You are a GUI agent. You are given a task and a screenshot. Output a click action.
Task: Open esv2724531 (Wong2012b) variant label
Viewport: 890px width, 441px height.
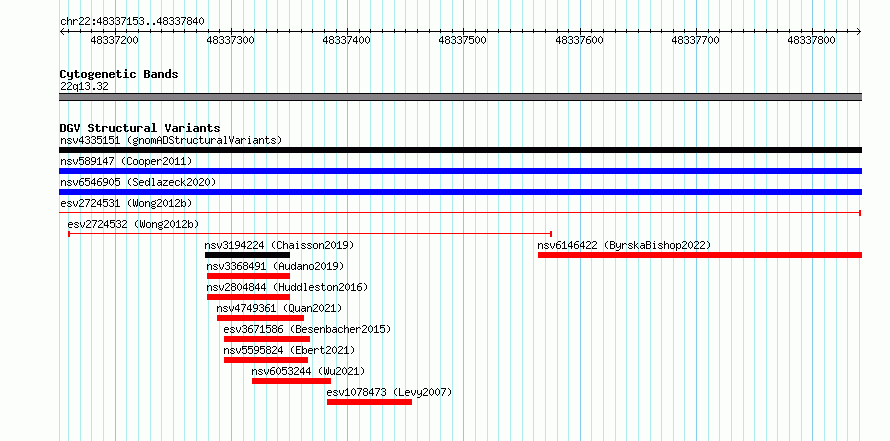(x=126, y=203)
